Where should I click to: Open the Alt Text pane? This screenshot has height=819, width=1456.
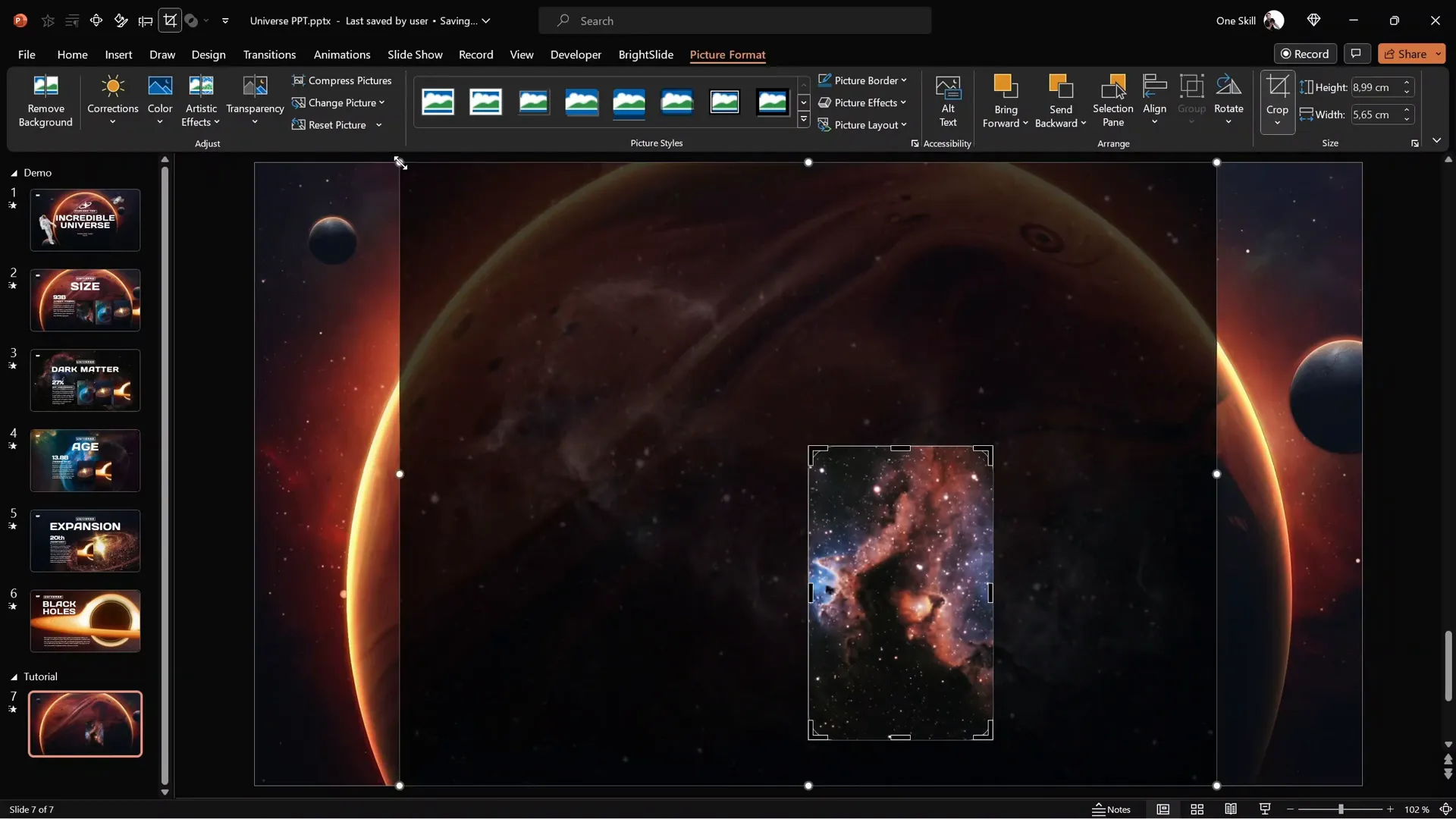click(948, 100)
